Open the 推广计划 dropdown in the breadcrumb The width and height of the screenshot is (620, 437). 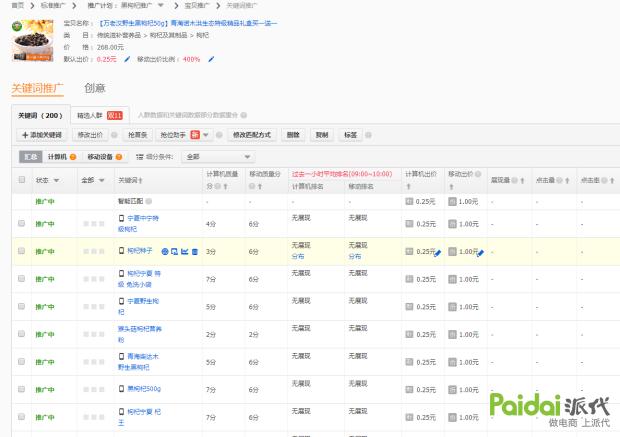coord(161,6)
